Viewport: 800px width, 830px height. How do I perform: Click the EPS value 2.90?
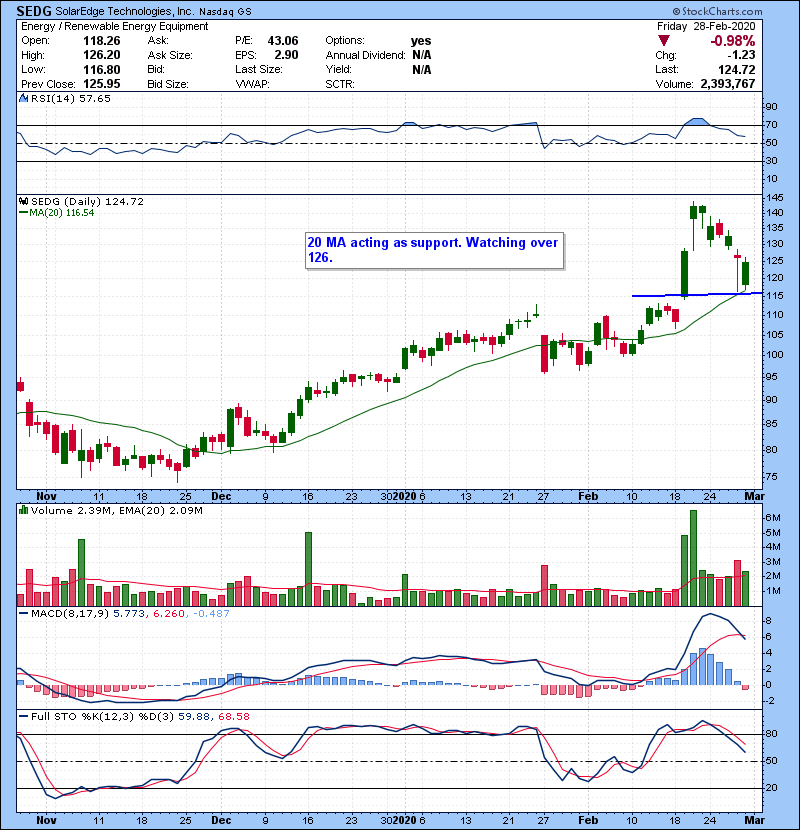click(286, 55)
